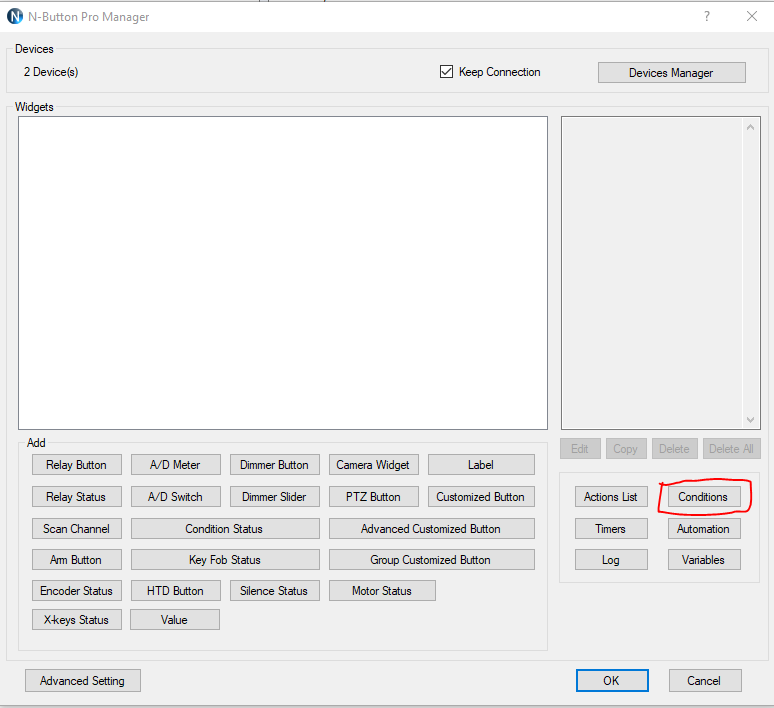The height and width of the screenshot is (708, 774).
Task: Click the Cancel button
Action: (x=705, y=681)
